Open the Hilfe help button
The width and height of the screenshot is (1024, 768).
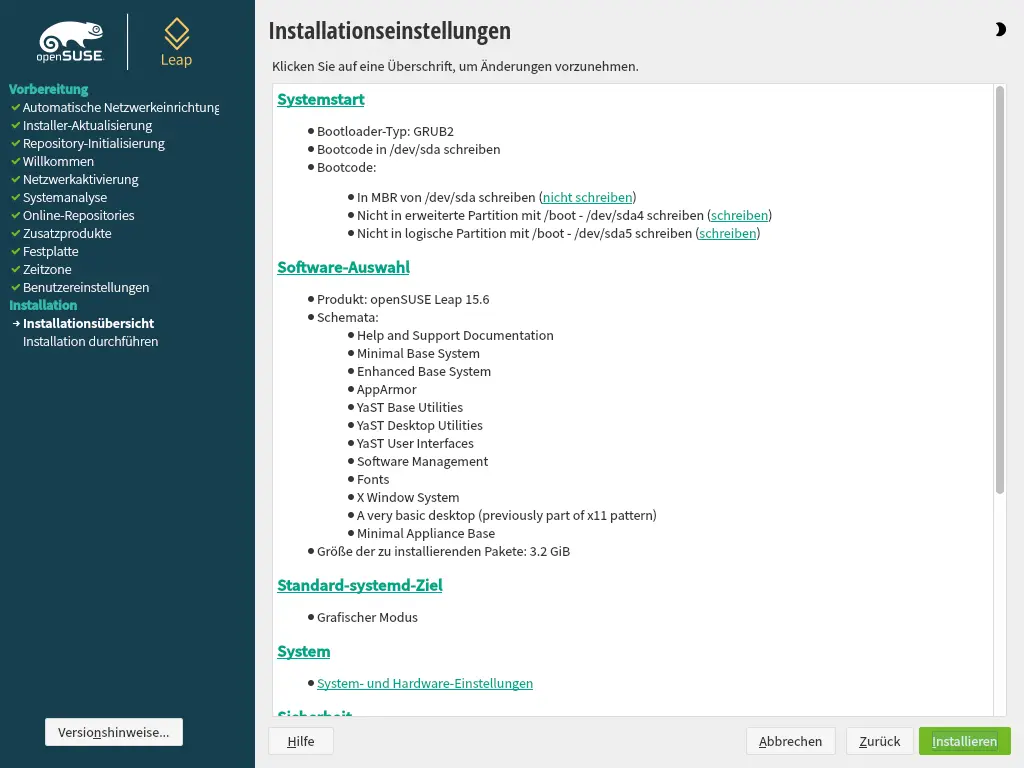[x=300, y=741]
